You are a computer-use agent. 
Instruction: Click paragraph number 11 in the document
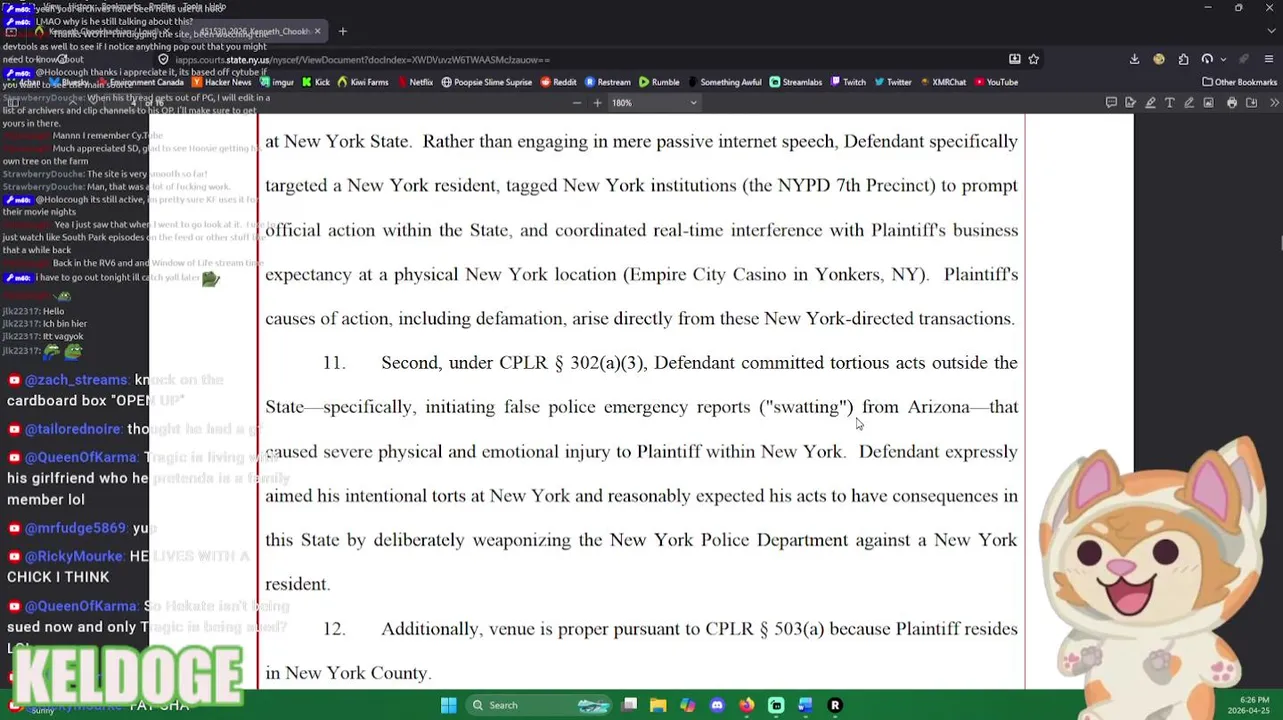(333, 363)
